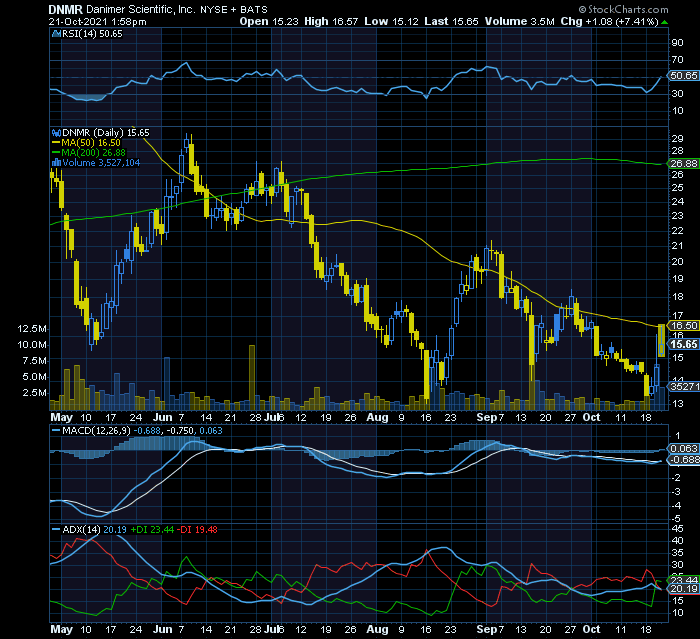Click the DNMR (Daily) 15.65 legend text
Screen dimensions: 700x639
click(x=106, y=133)
